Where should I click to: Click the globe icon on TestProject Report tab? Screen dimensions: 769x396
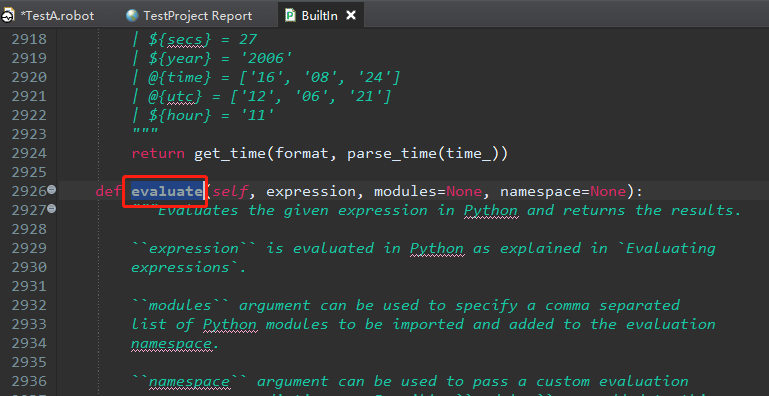[132, 16]
